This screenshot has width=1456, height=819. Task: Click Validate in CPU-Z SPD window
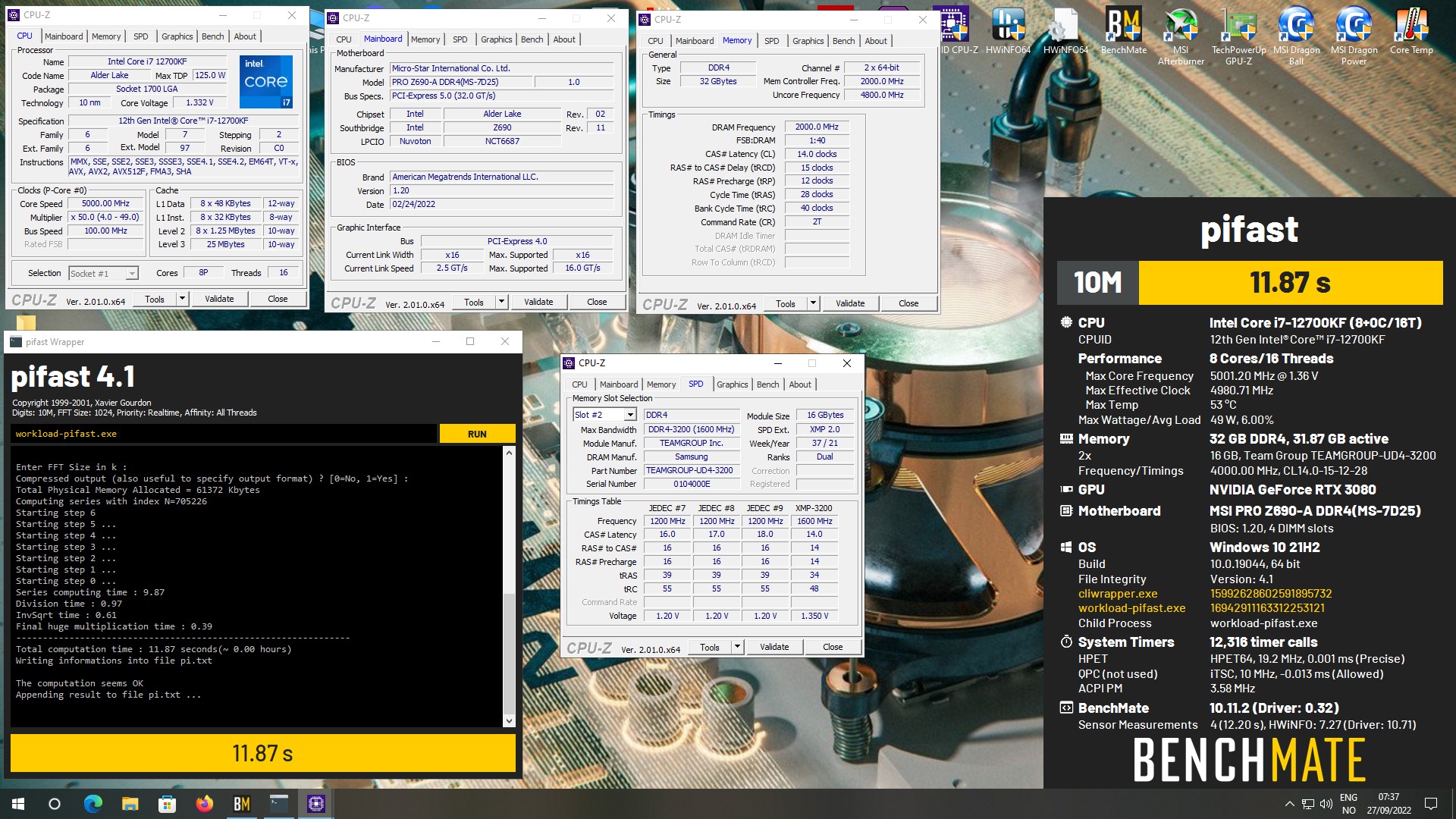click(774, 647)
